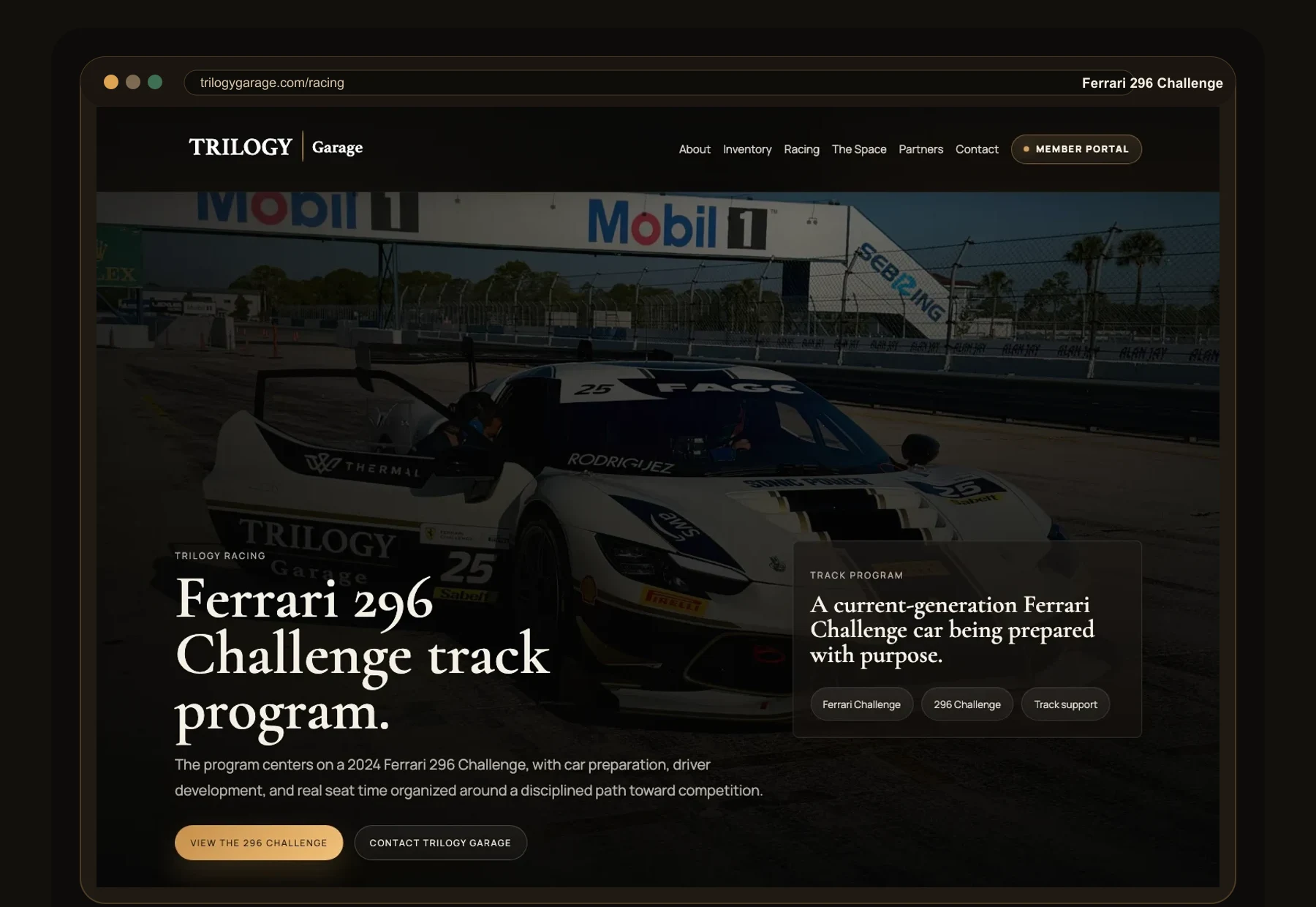Screen dimensions: 1316x907
Task: Click the gray window dot
Action: (x=133, y=82)
